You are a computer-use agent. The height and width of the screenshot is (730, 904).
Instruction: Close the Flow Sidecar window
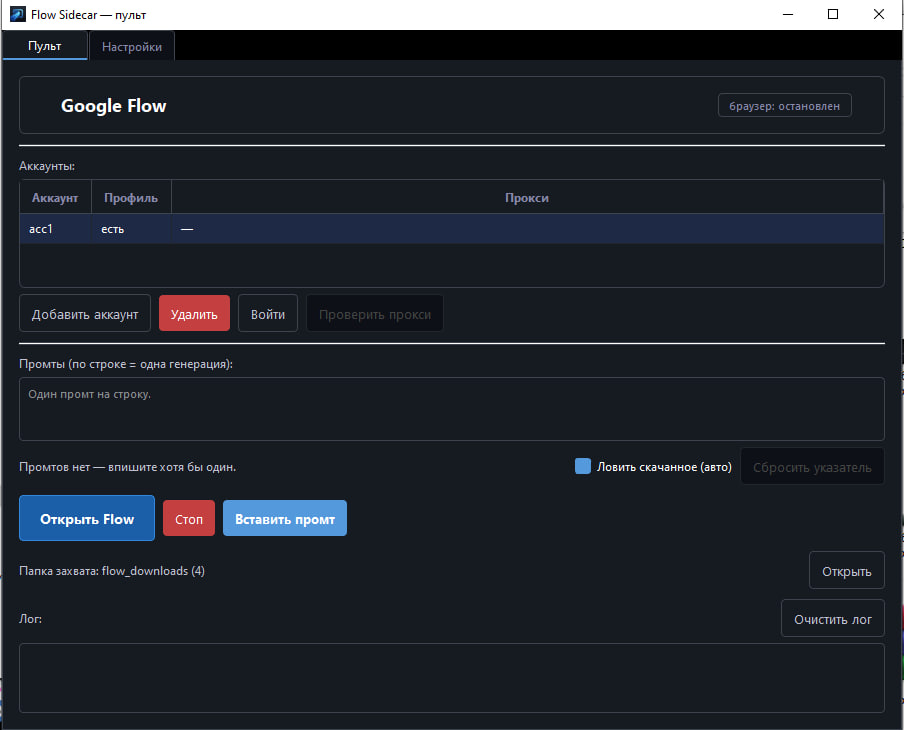coord(878,14)
